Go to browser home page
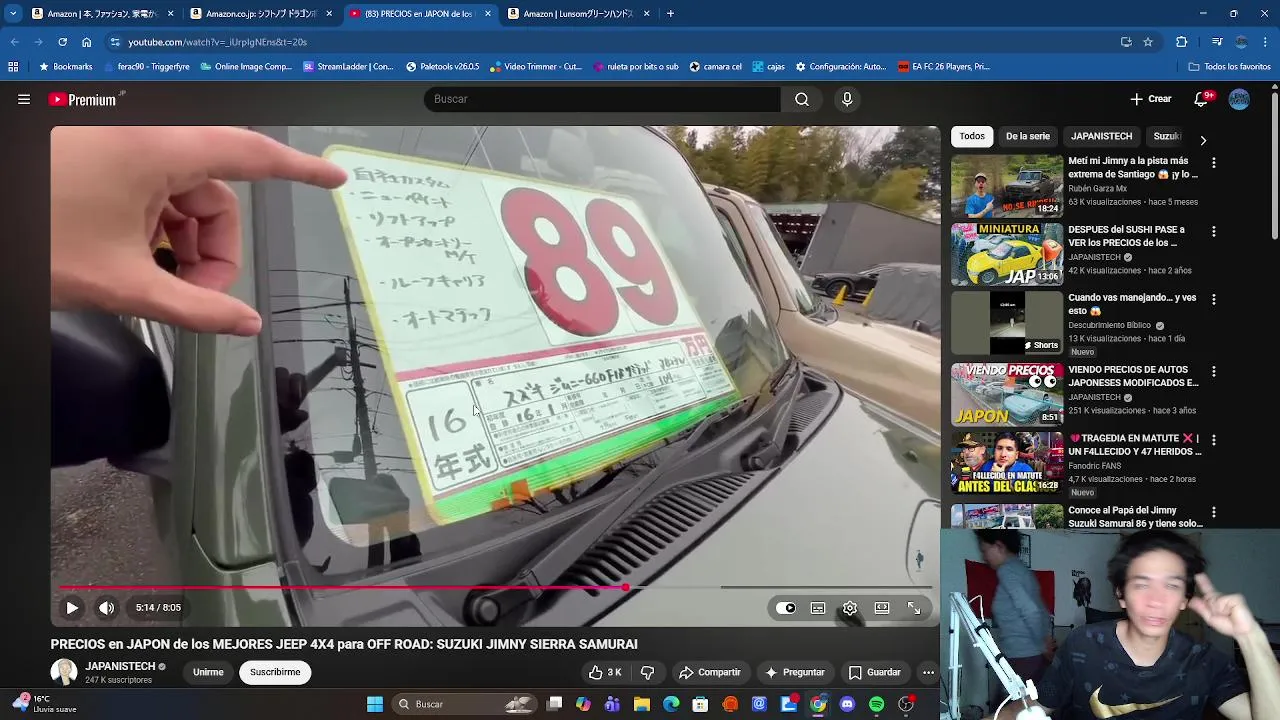Image resolution: width=1280 pixels, height=720 pixels. tap(86, 42)
